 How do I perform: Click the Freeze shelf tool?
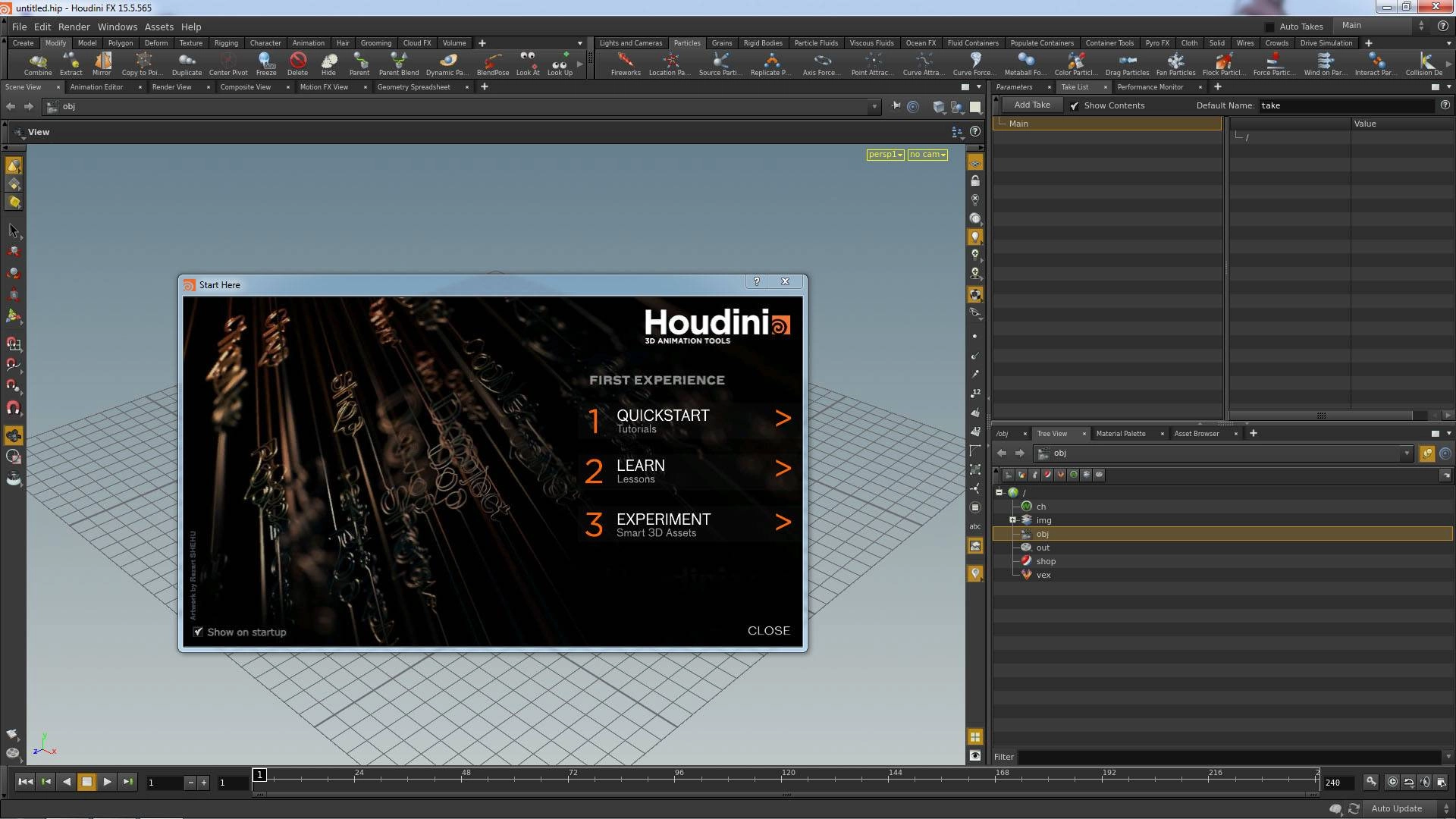click(x=266, y=64)
